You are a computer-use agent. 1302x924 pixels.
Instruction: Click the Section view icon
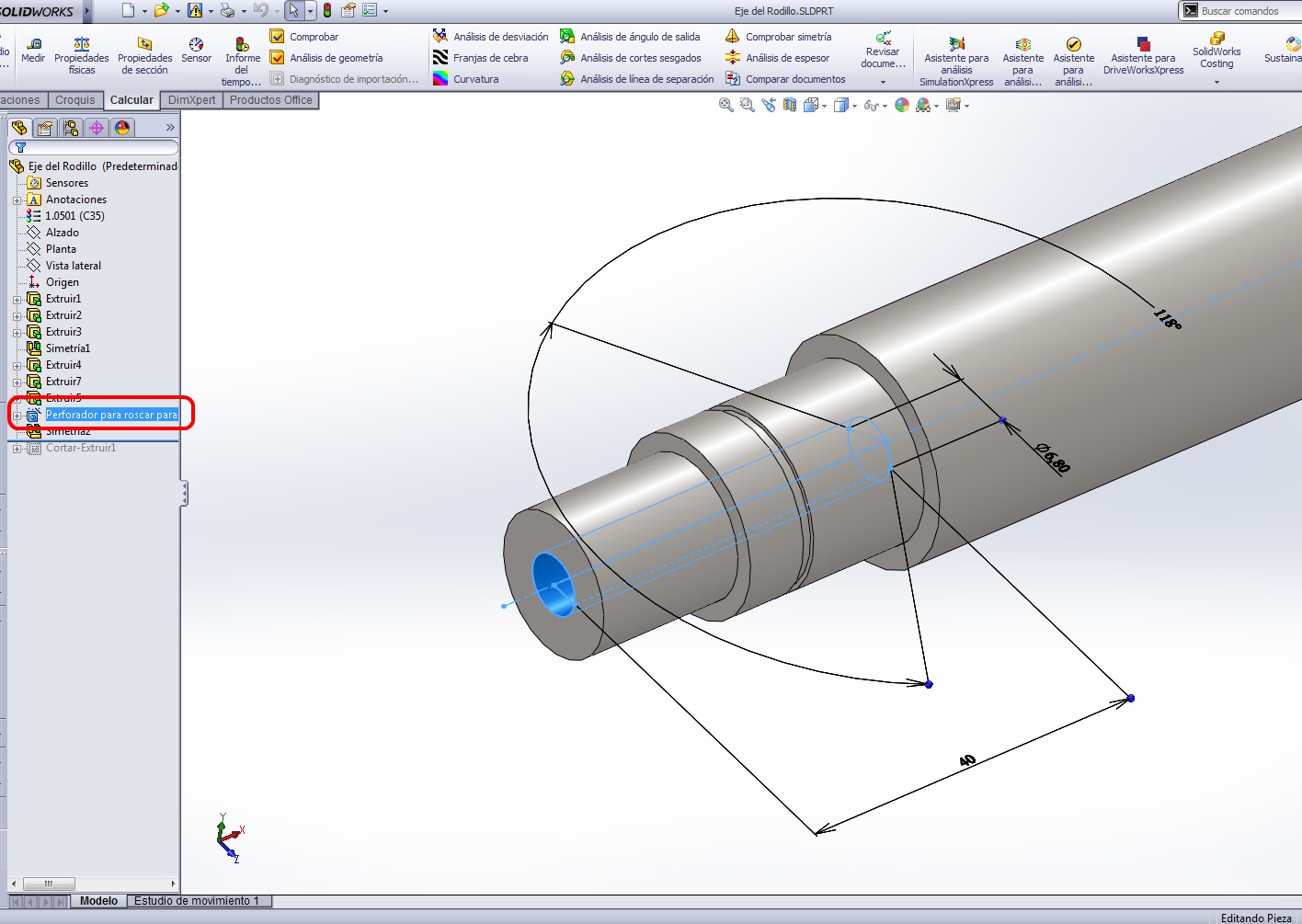[x=789, y=105]
